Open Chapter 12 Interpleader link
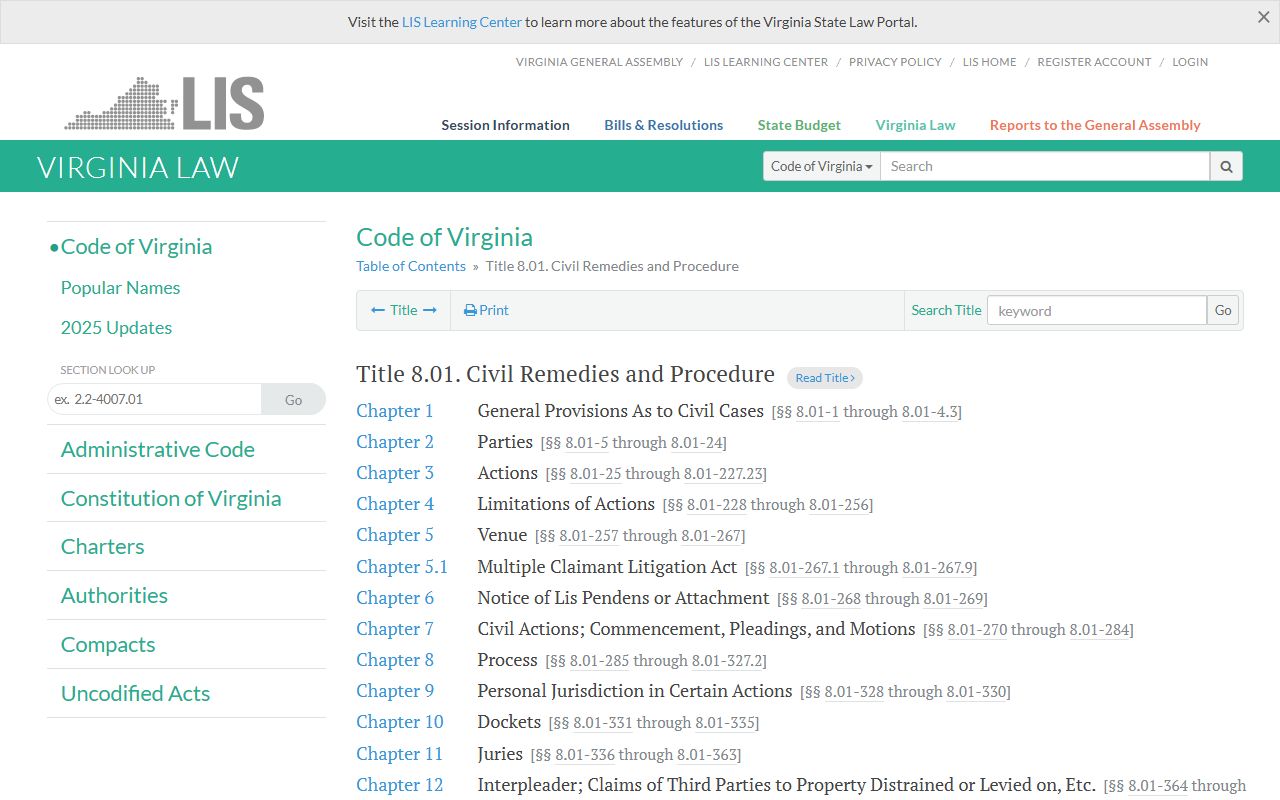Image resolution: width=1280 pixels, height=800 pixels. pos(400,785)
